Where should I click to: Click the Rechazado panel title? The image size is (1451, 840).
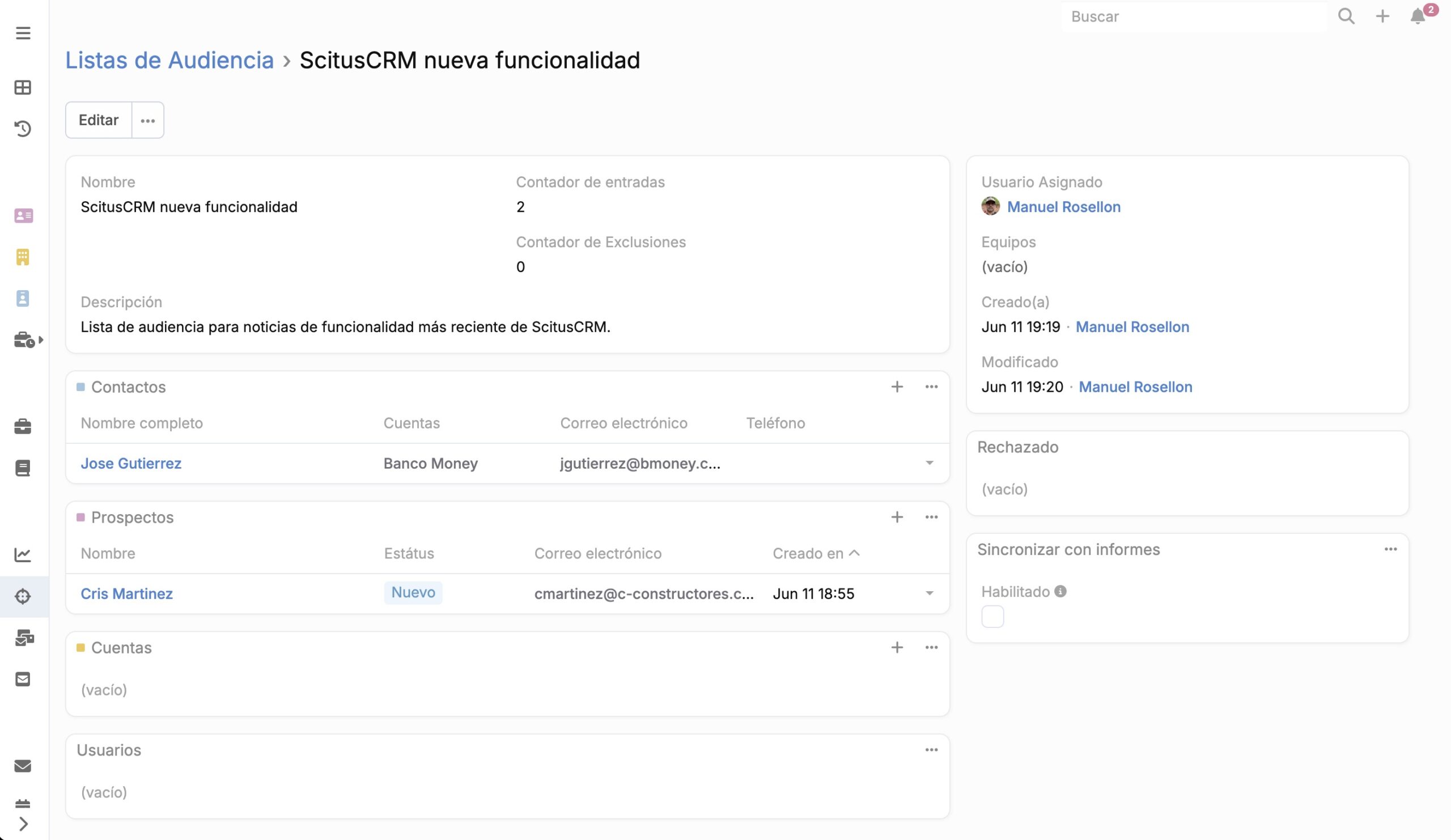coord(1017,447)
